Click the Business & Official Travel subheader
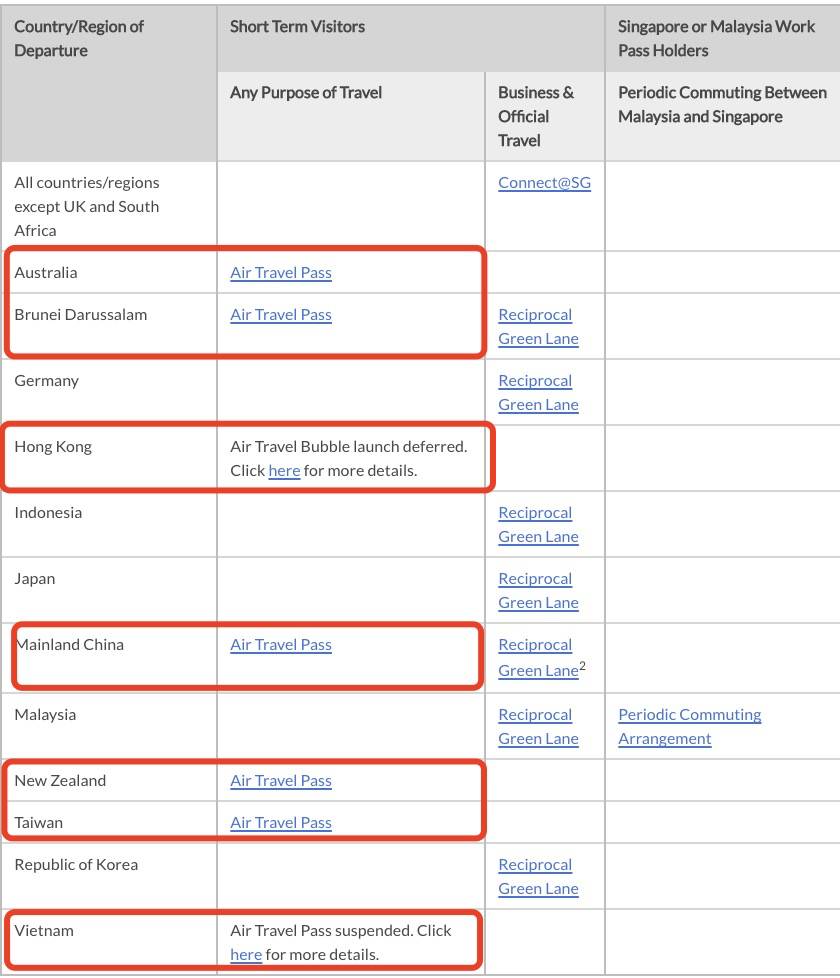Screen dimensions: 840x978 coord(536,116)
